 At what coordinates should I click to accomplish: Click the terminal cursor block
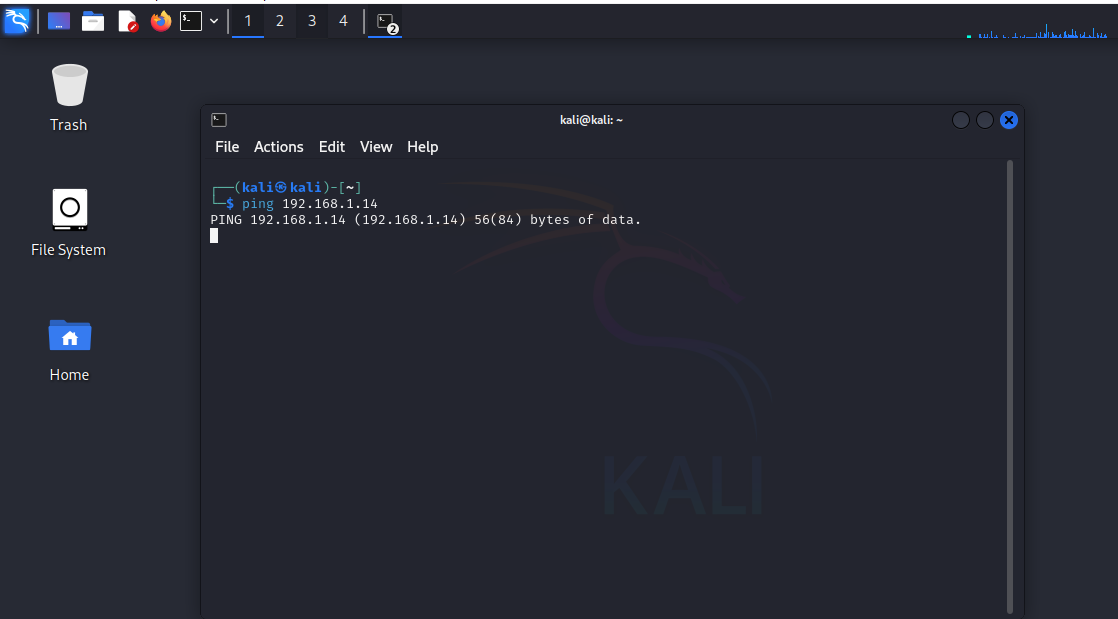pyautogui.click(x=214, y=236)
